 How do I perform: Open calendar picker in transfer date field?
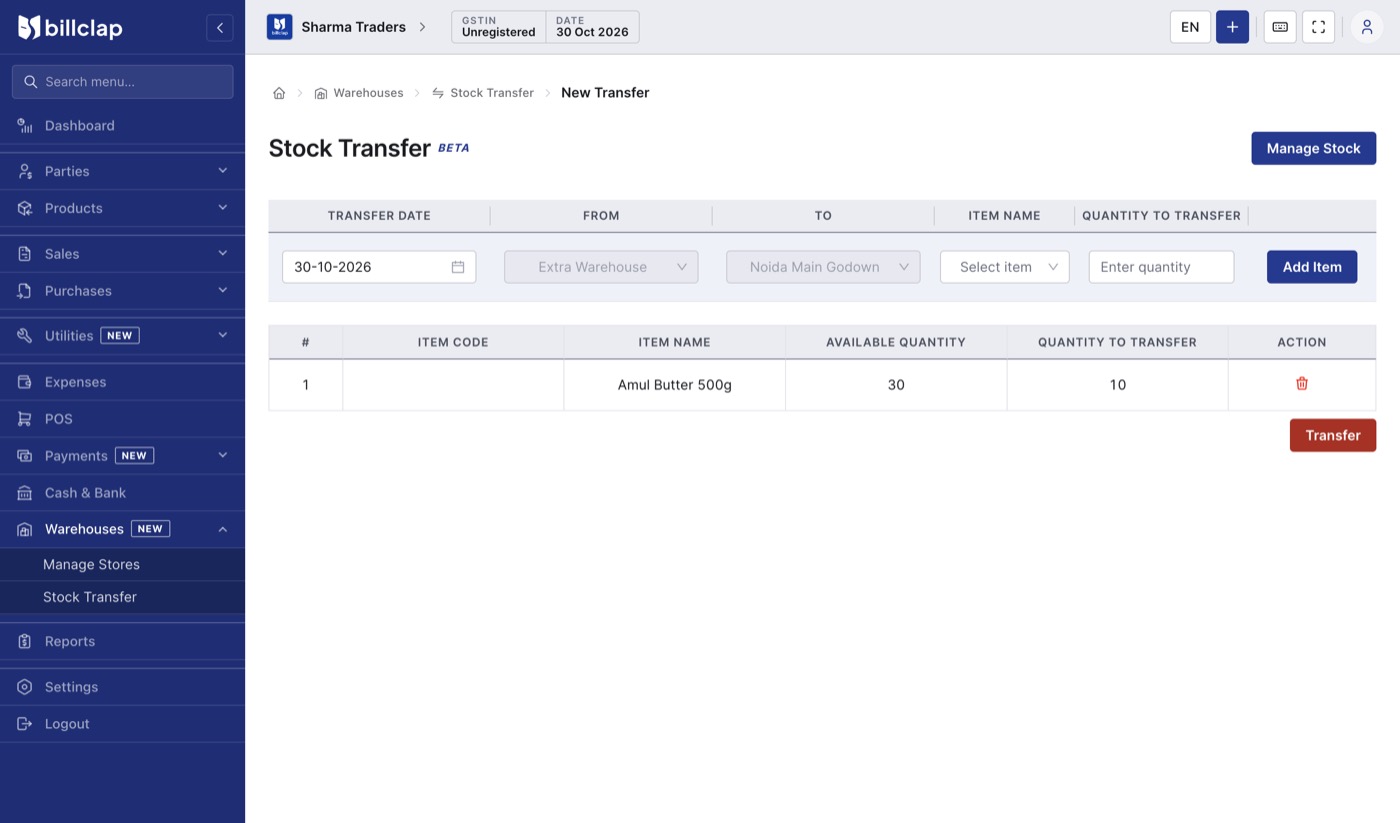coord(458,267)
